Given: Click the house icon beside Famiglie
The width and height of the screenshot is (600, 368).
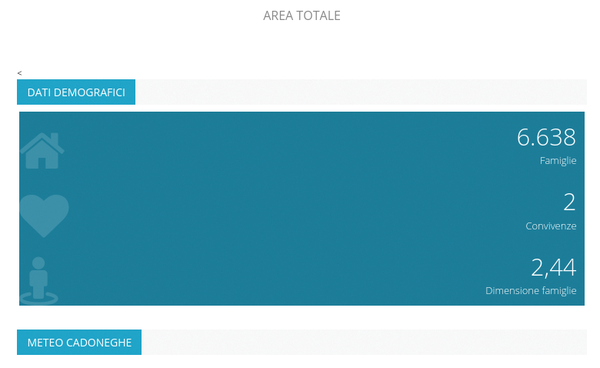Looking at the screenshot, I should click(42, 151).
